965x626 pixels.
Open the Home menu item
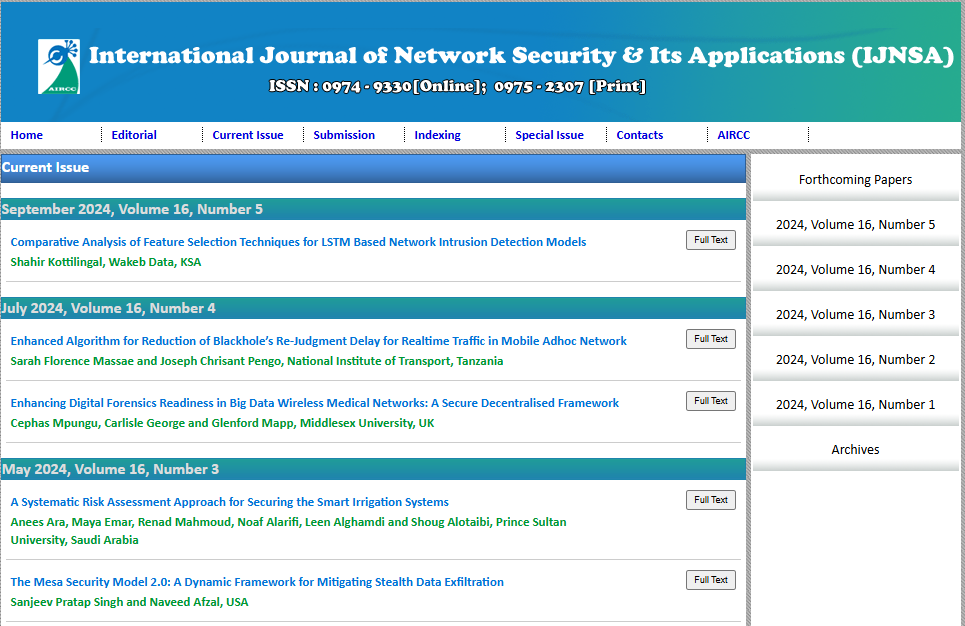tap(26, 135)
